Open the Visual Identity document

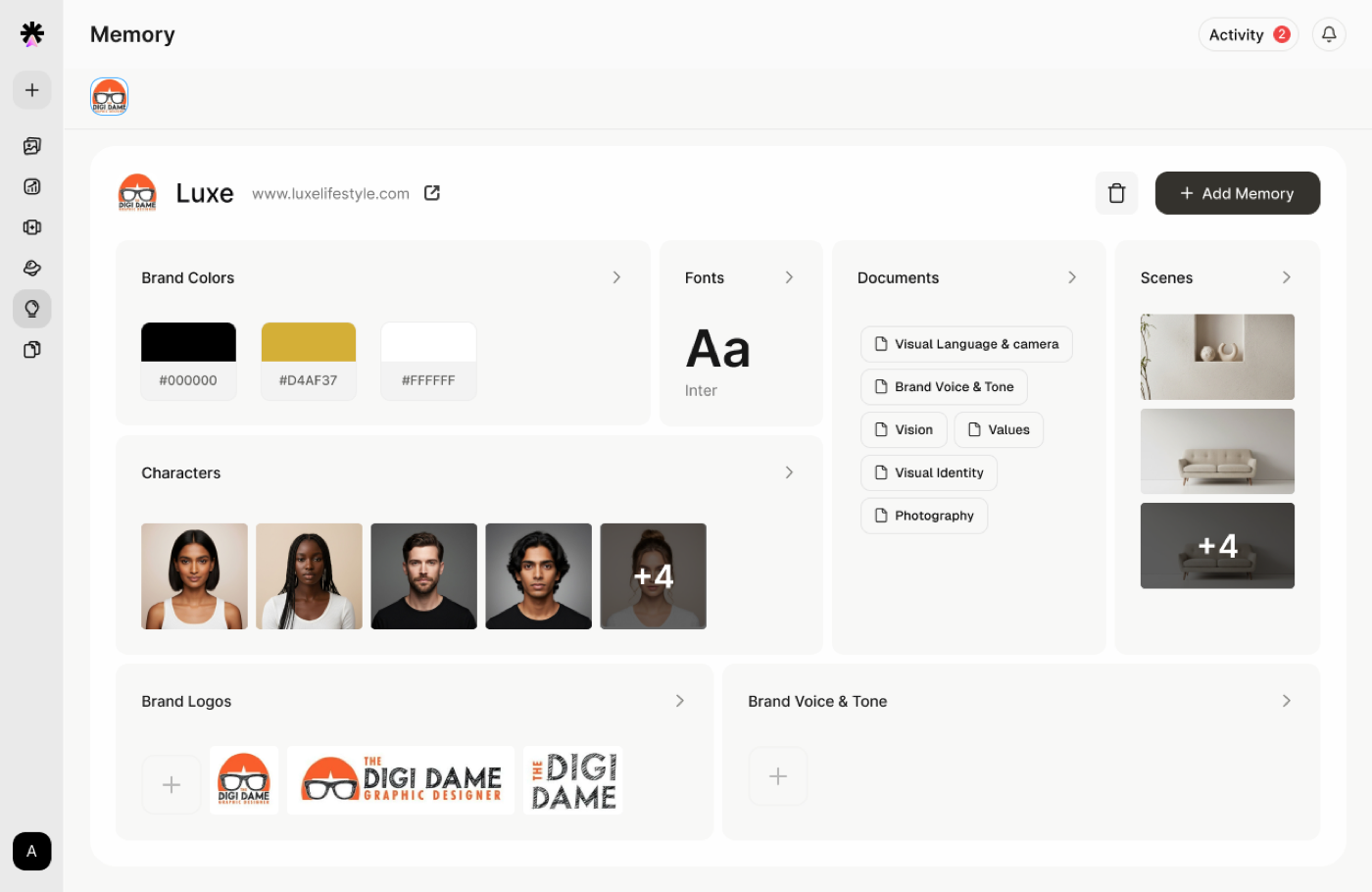click(929, 472)
